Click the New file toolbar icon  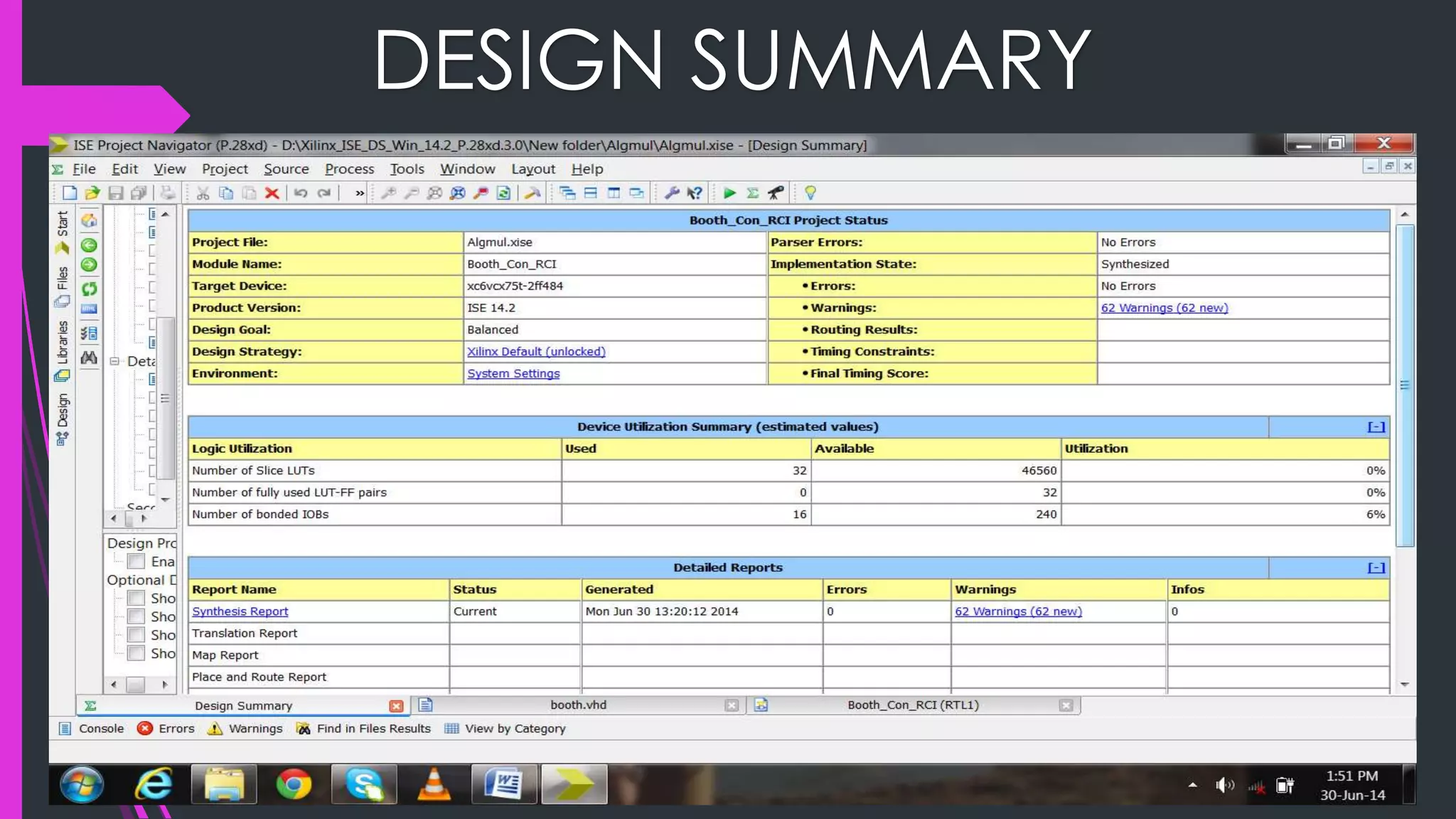pos(69,193)
